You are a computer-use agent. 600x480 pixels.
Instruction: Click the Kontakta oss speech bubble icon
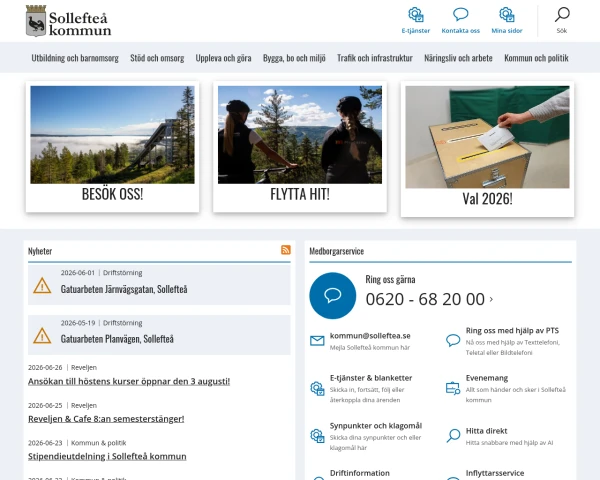pyautogui.click(x=461, y=15)
